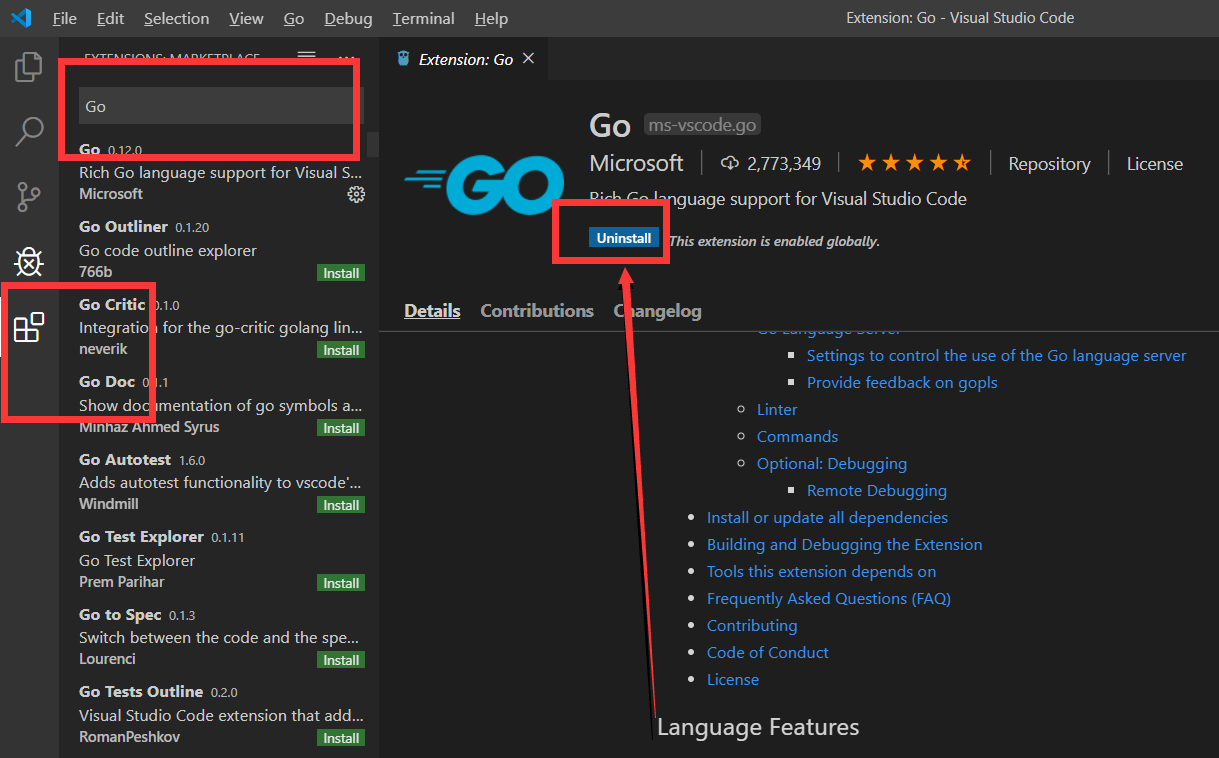Open the Commands link
The width and height of the screenshot is (1219, 758).
[x=797, y=436]
